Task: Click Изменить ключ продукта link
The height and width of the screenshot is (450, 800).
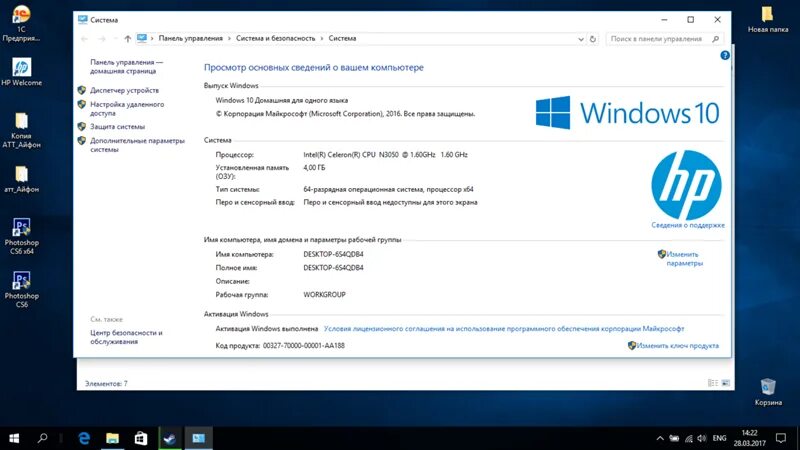Action: point(678,345)
